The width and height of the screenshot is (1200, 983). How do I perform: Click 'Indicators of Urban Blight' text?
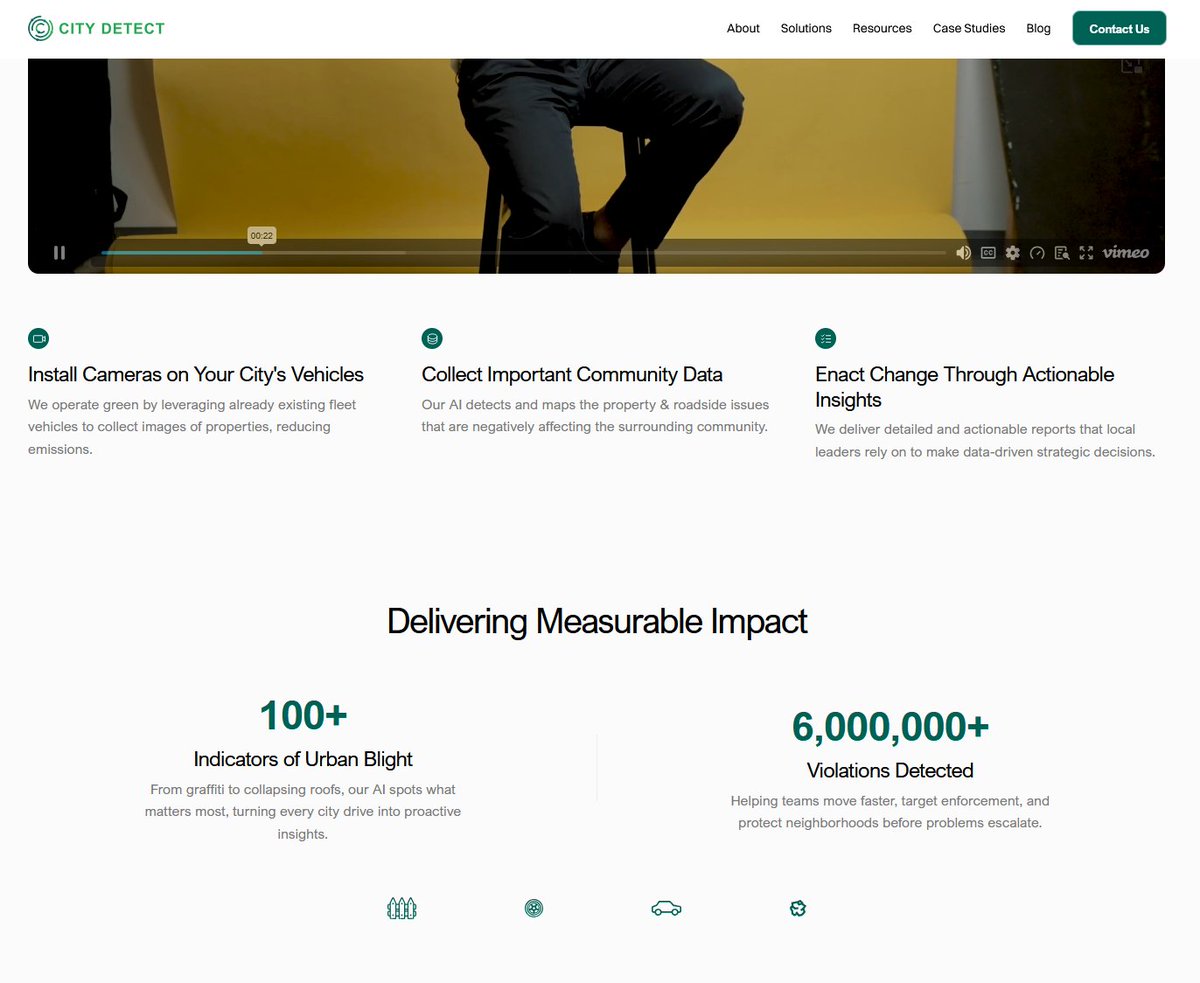coord(303,759)
